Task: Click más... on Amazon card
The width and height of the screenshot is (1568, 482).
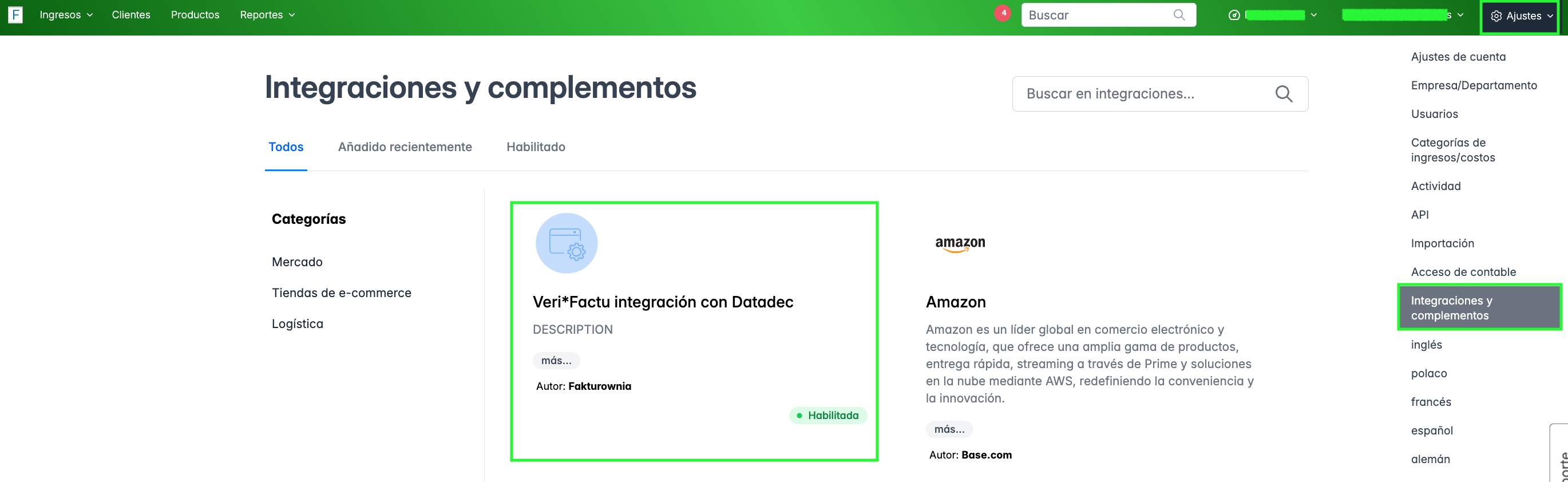Action: tap(949, 429)
